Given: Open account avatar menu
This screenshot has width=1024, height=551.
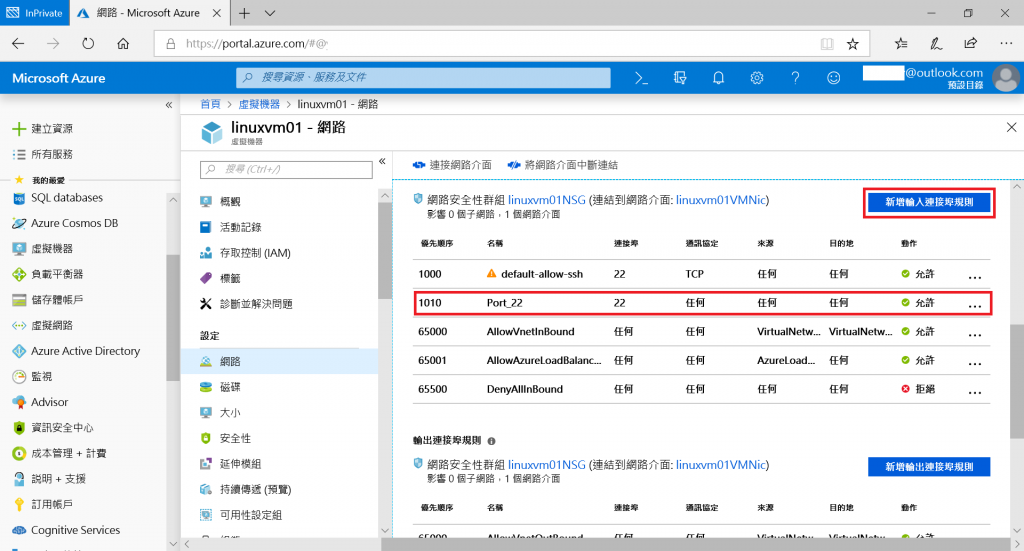Looking at the screenshot, I should 1006,78.
